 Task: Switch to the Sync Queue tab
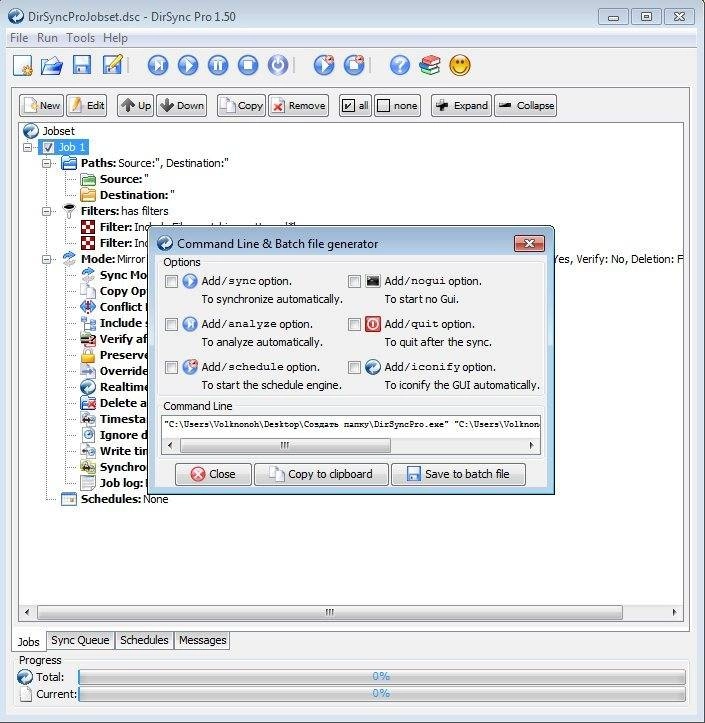click(80, 640)
